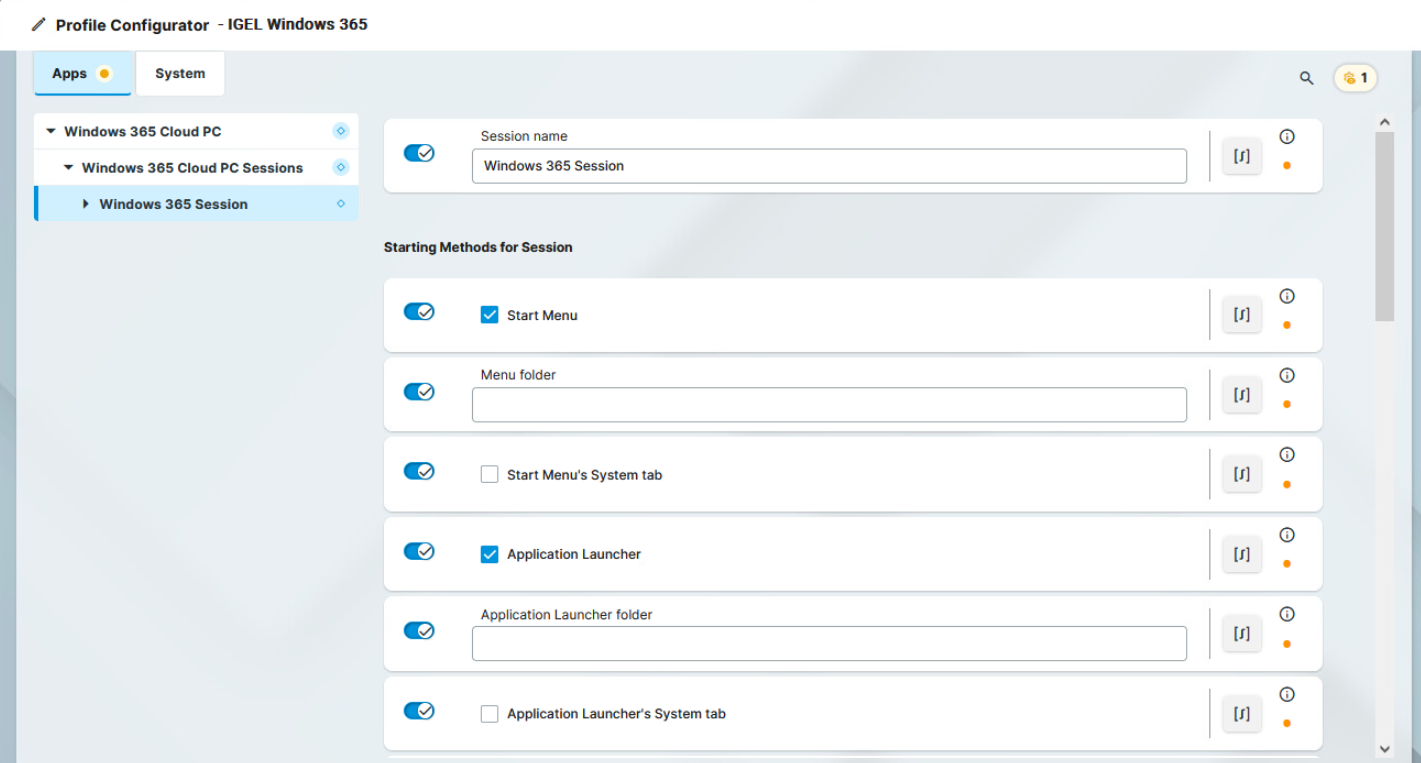Click the info icon for Start Menu

coord(1287,296)
